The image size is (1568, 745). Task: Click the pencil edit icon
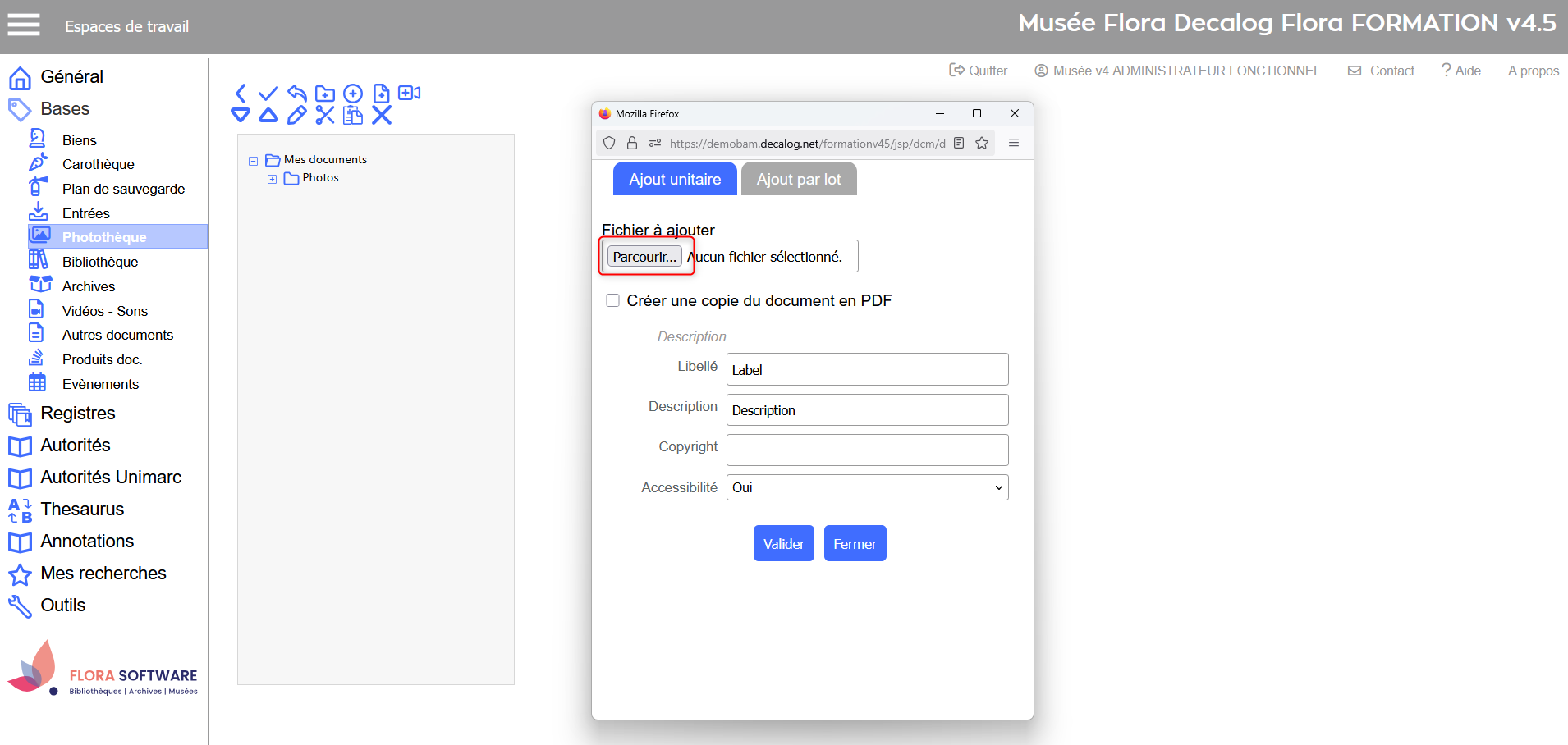(x=297, y=116)
